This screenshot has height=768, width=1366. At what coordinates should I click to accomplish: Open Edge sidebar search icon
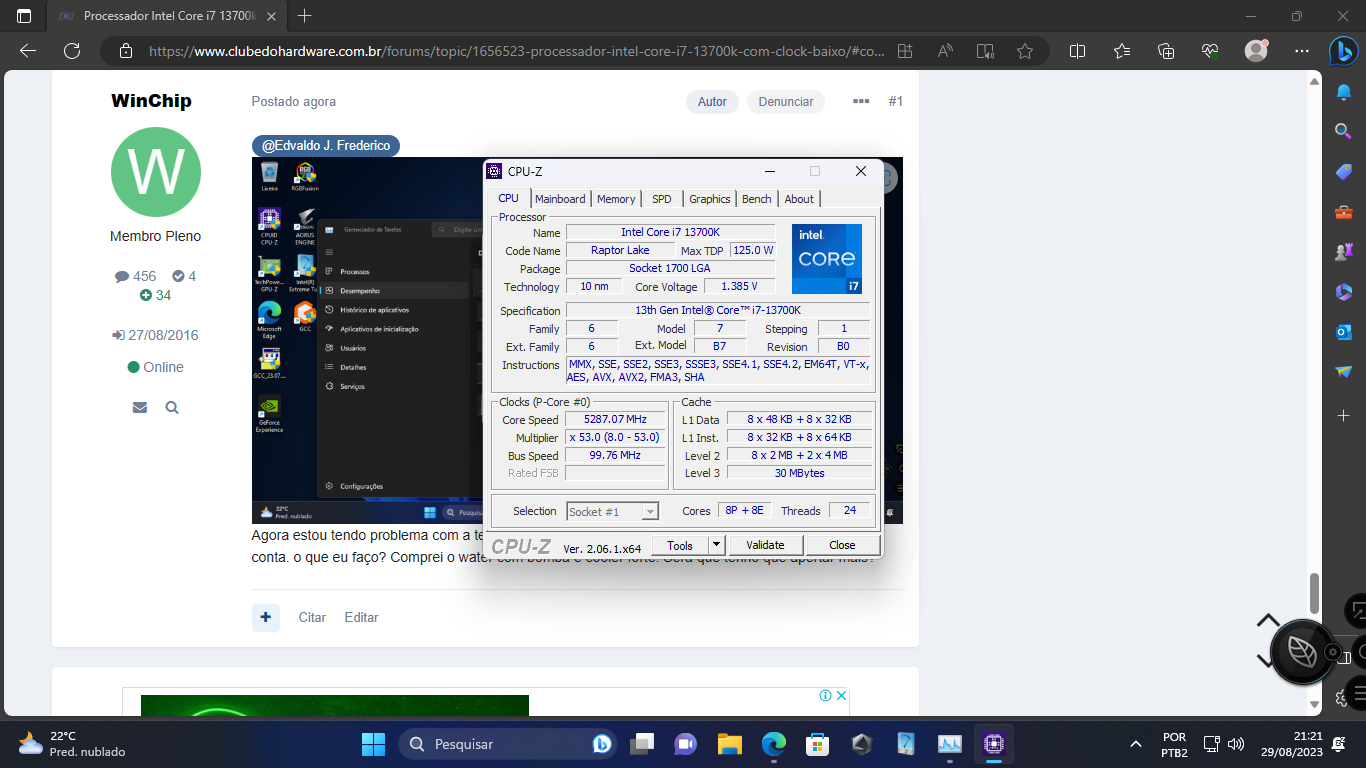1343,131
